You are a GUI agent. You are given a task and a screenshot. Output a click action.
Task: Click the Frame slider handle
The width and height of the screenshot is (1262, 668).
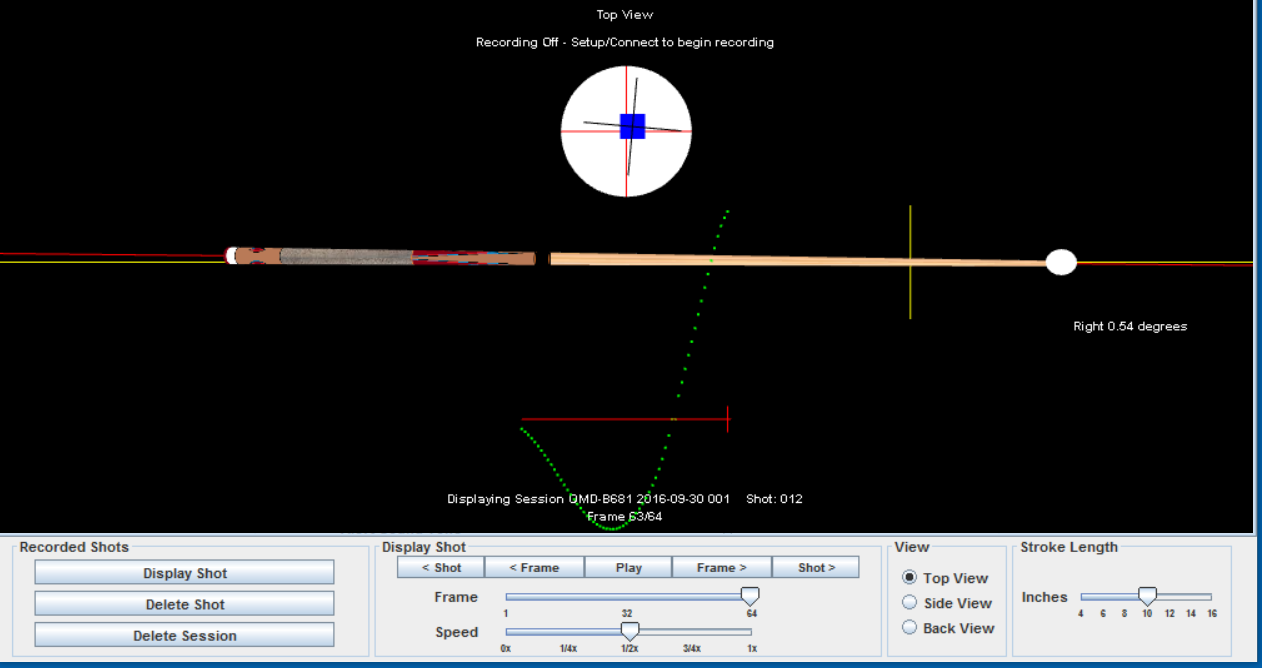click(x=749, y=596)
